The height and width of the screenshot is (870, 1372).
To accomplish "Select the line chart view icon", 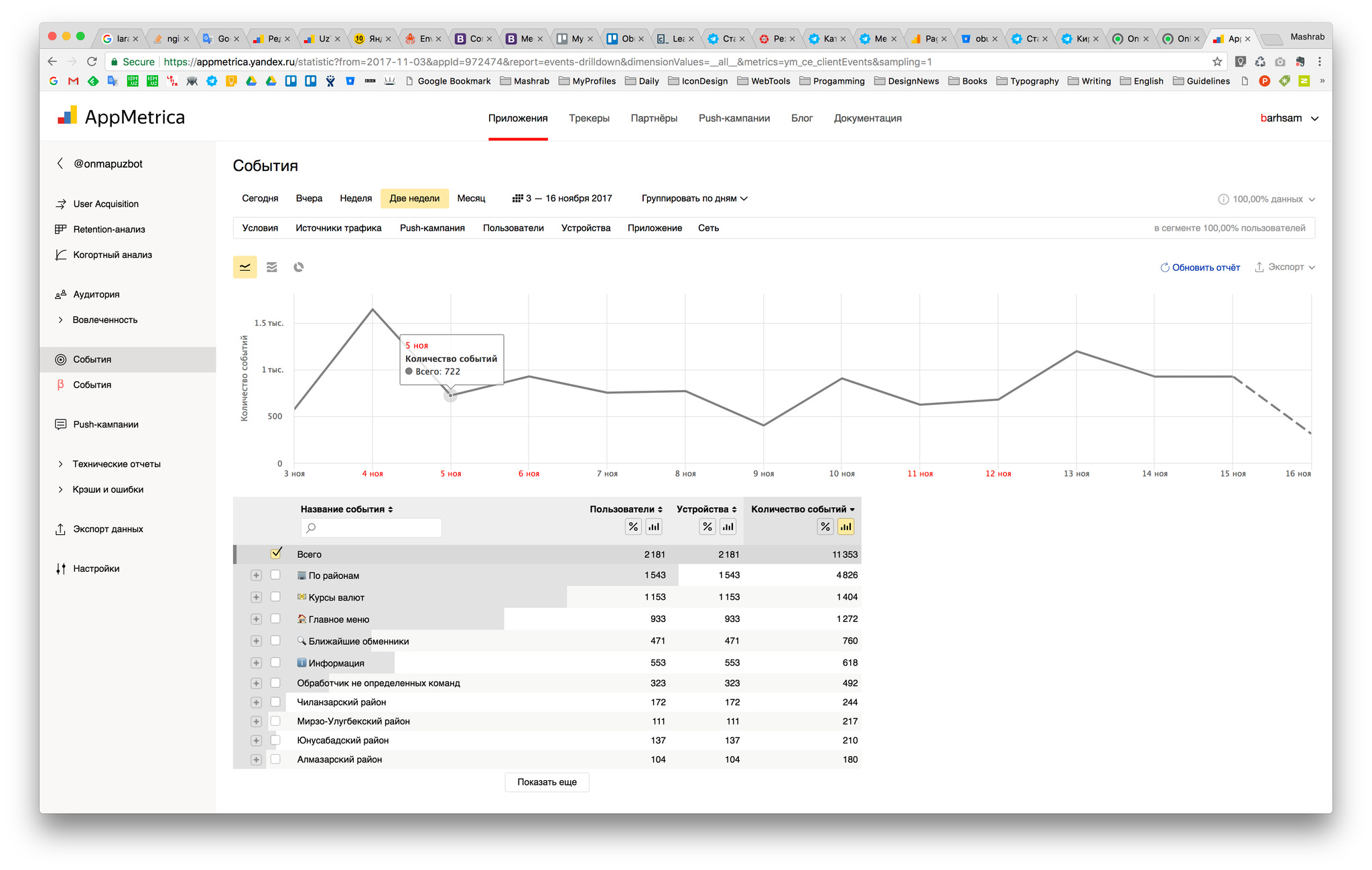I will coord(245,267).
